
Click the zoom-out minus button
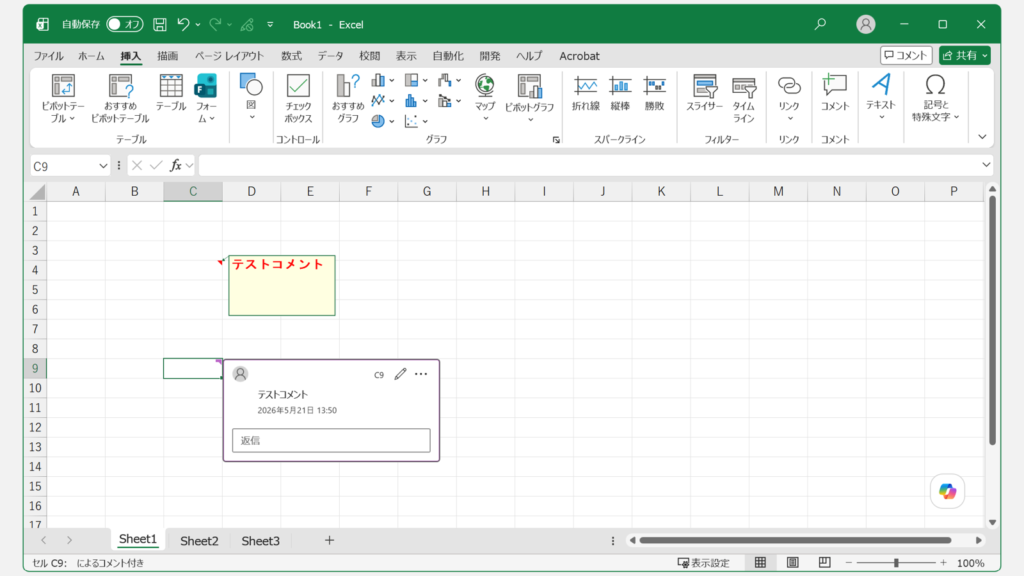point(849,562)
